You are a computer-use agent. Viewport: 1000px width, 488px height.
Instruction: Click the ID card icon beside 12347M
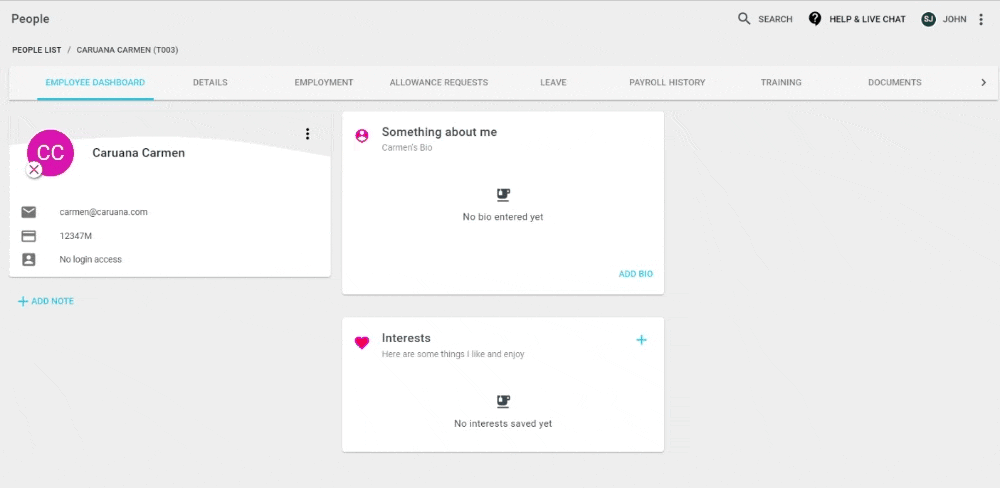[x=29, y=236]
